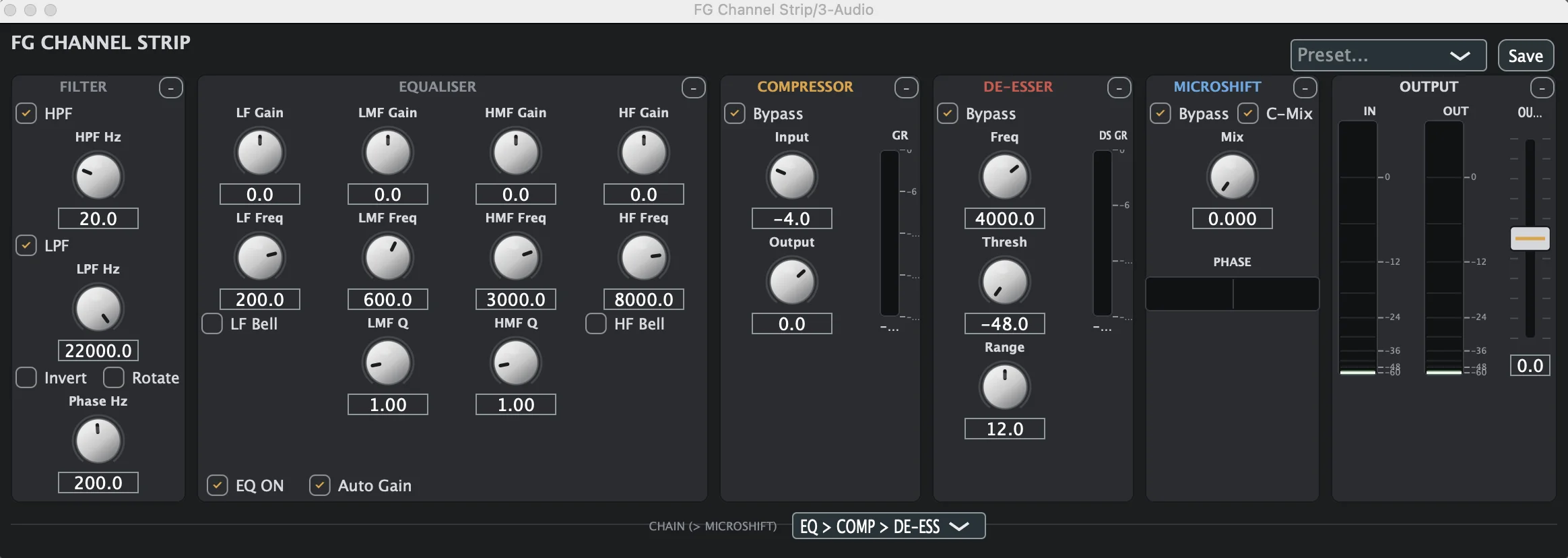Toggle the Auto Gain checkbox
The width and height of the screenshot is (1568, 558).
pyautogui.click(x=320, y=485)
